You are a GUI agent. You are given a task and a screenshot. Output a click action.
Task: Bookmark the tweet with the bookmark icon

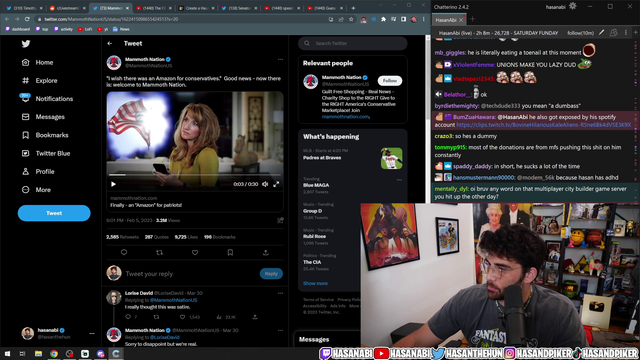point(230,253)
